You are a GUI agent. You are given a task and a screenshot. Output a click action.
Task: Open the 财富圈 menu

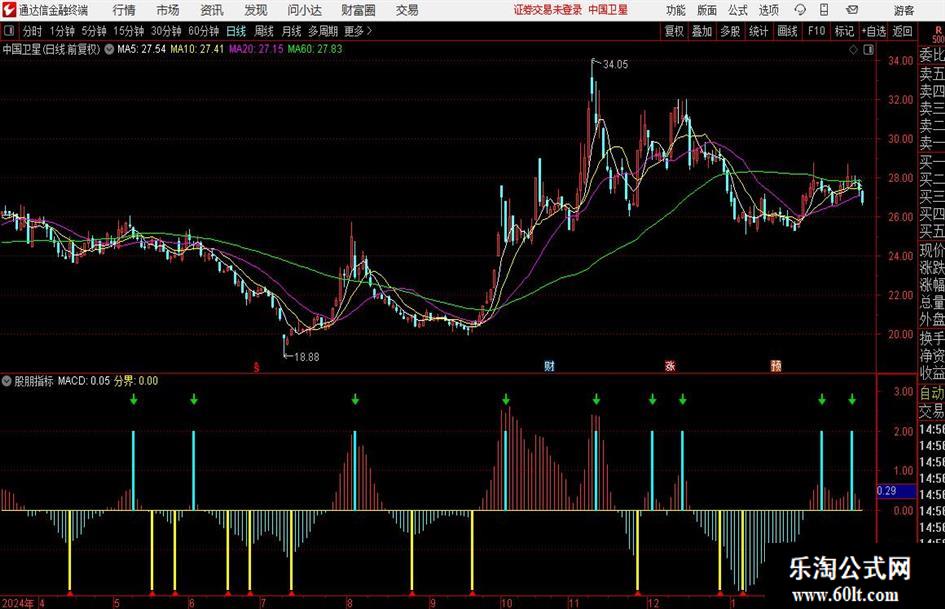[358, 10]
